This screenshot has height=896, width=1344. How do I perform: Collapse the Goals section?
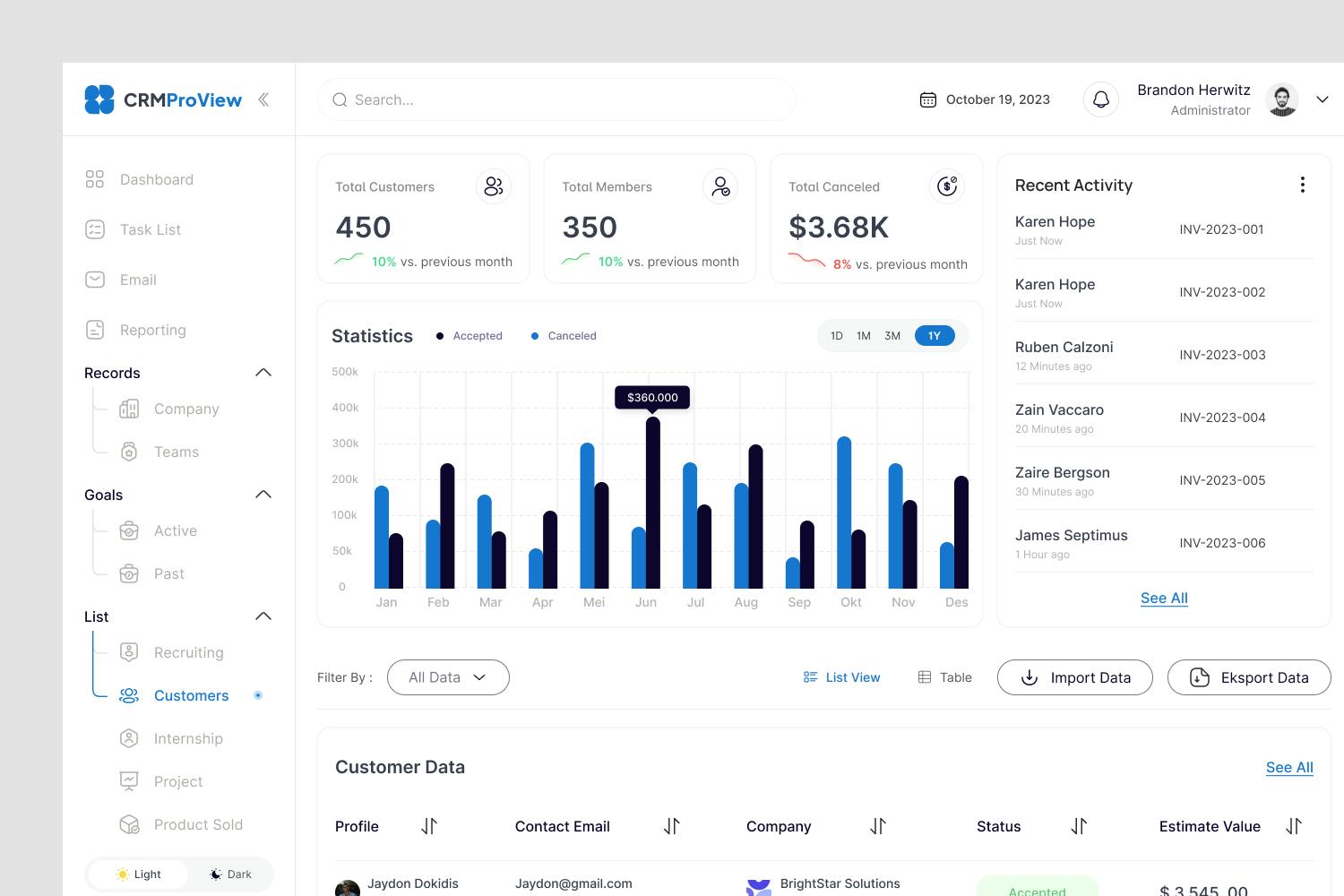pyautogui.click(x=263, y=495)
